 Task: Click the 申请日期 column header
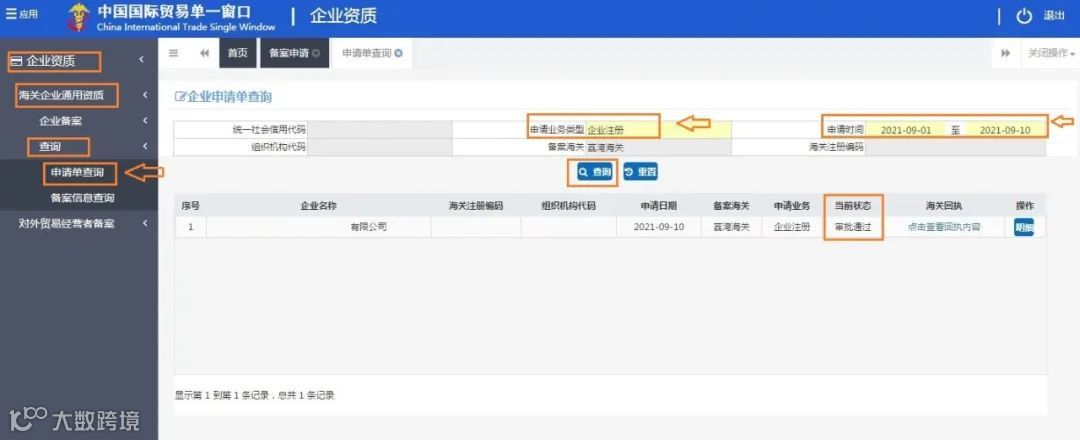tap(658, 206)
